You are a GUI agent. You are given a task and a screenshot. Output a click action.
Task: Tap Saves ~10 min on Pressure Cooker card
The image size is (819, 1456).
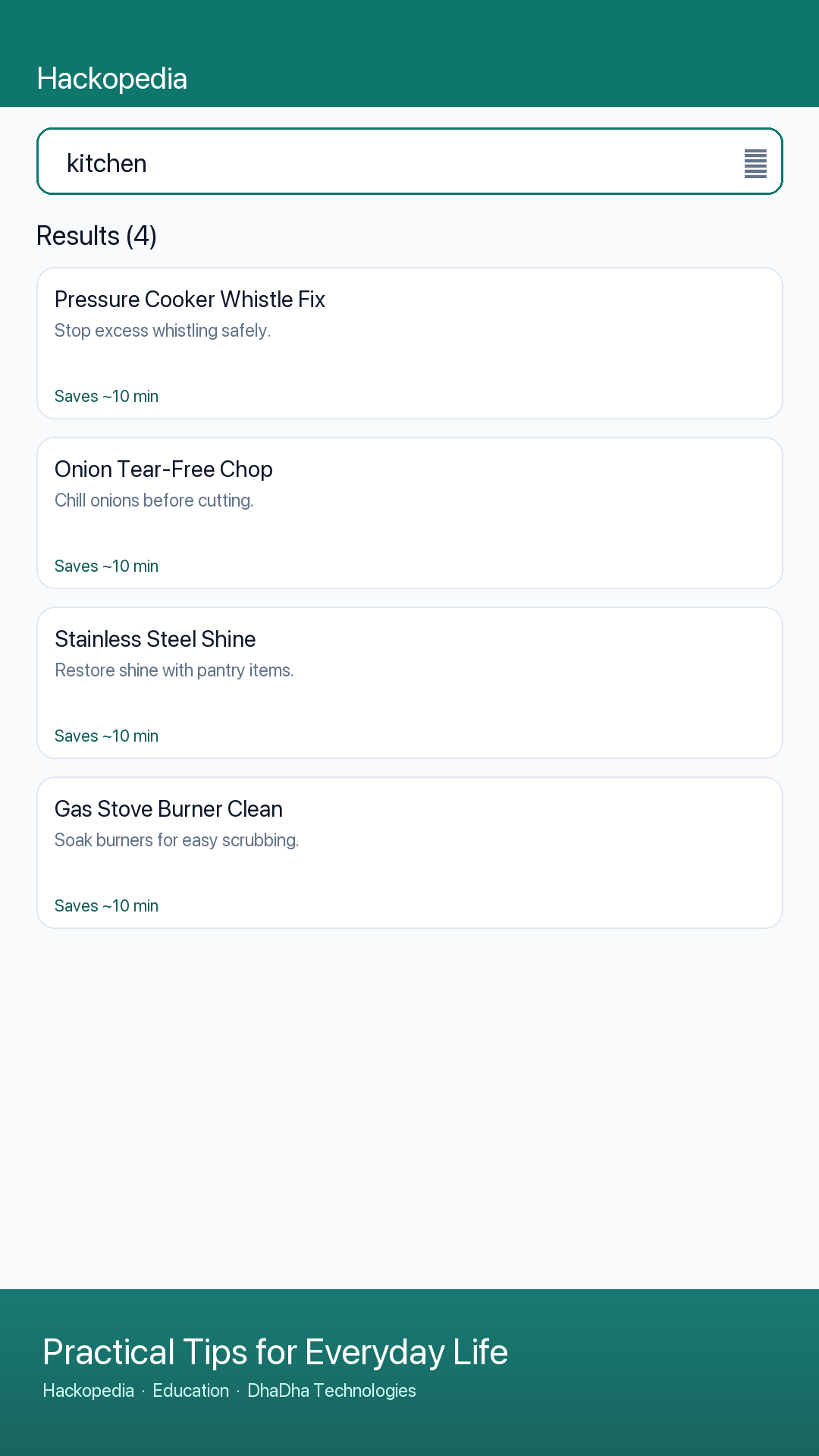(x=106, y=396)
